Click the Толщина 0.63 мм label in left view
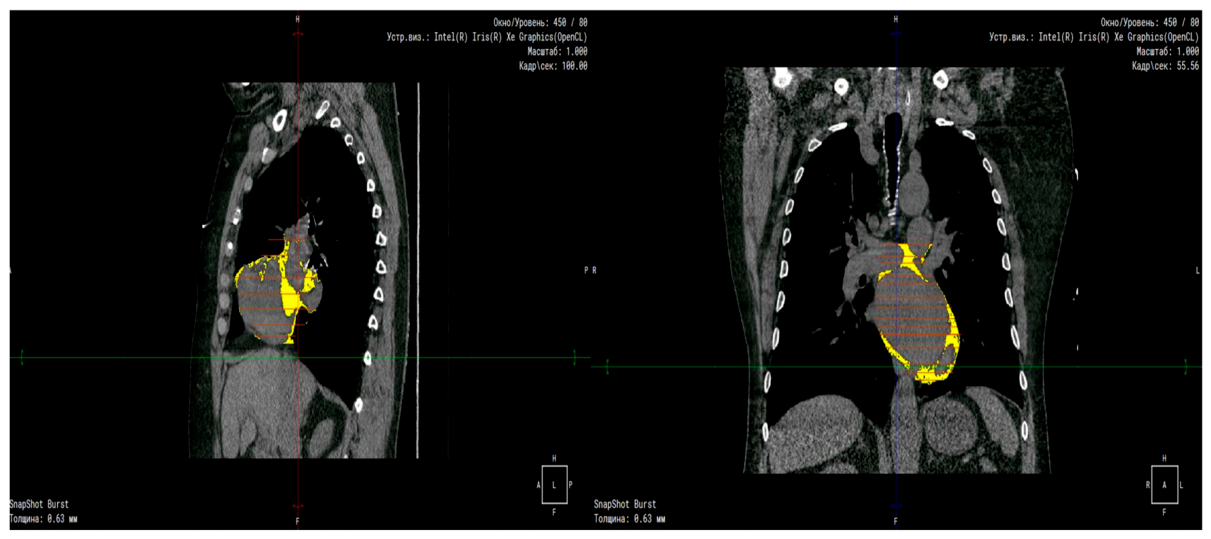Screen dimensions: 1211x539 (x=44, y=519)
